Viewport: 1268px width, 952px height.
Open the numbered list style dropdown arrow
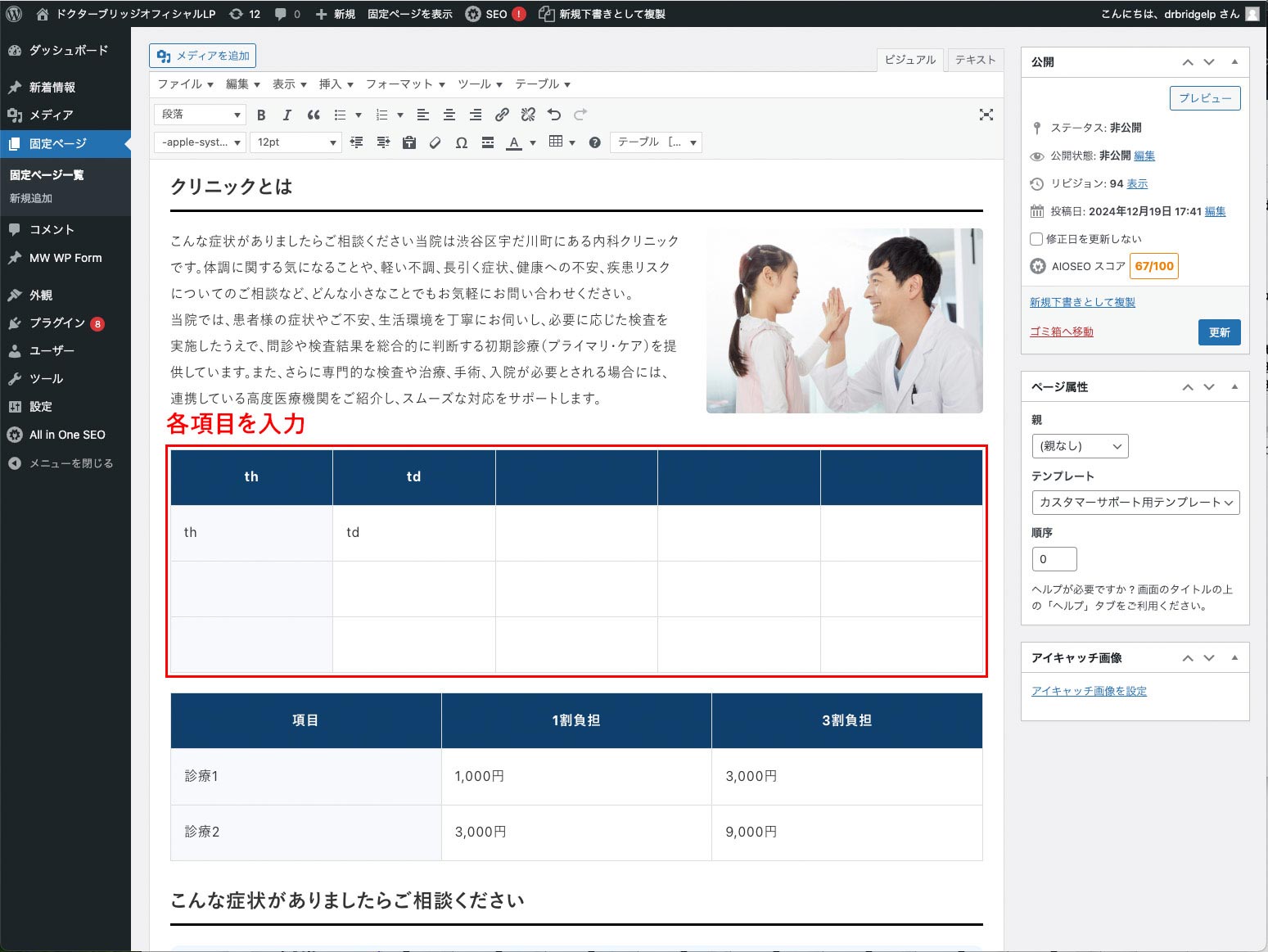point(400,115)
